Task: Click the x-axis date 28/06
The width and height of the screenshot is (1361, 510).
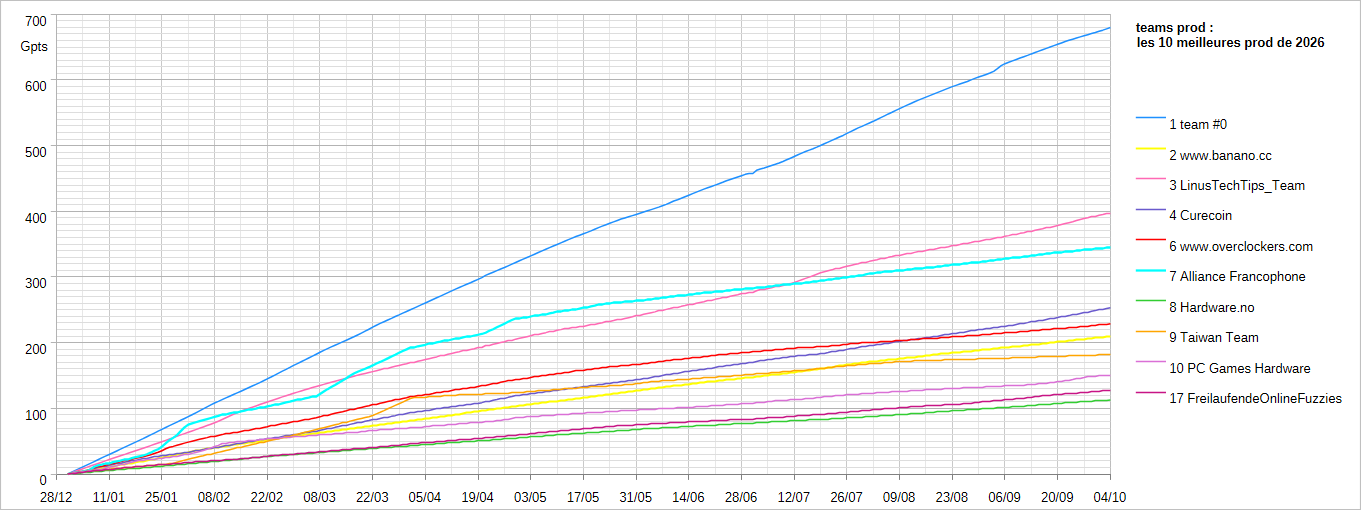Action: pyautogui.click(x=741, y=496)
